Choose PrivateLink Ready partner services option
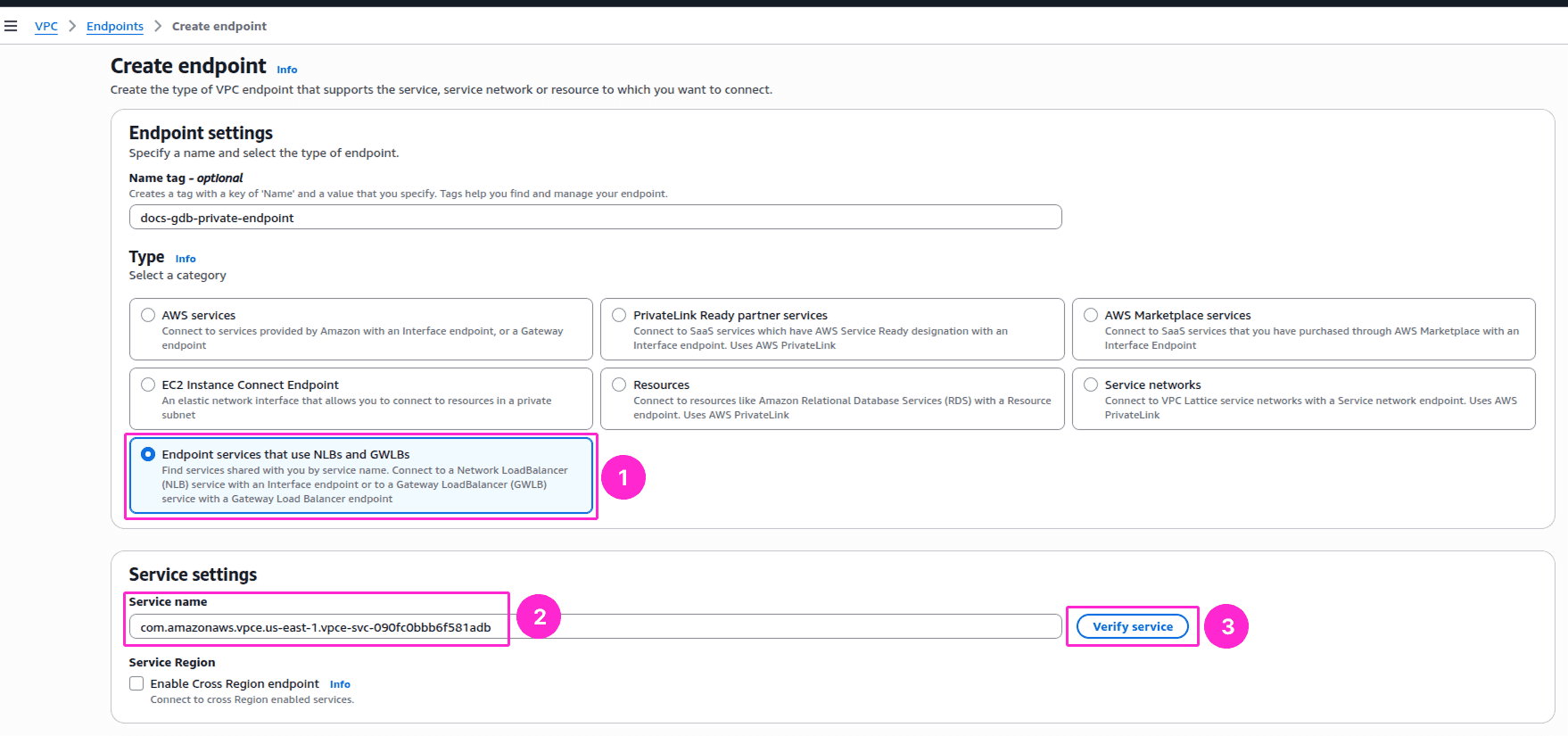This screenshot has width=1568, height=736. 619,315
